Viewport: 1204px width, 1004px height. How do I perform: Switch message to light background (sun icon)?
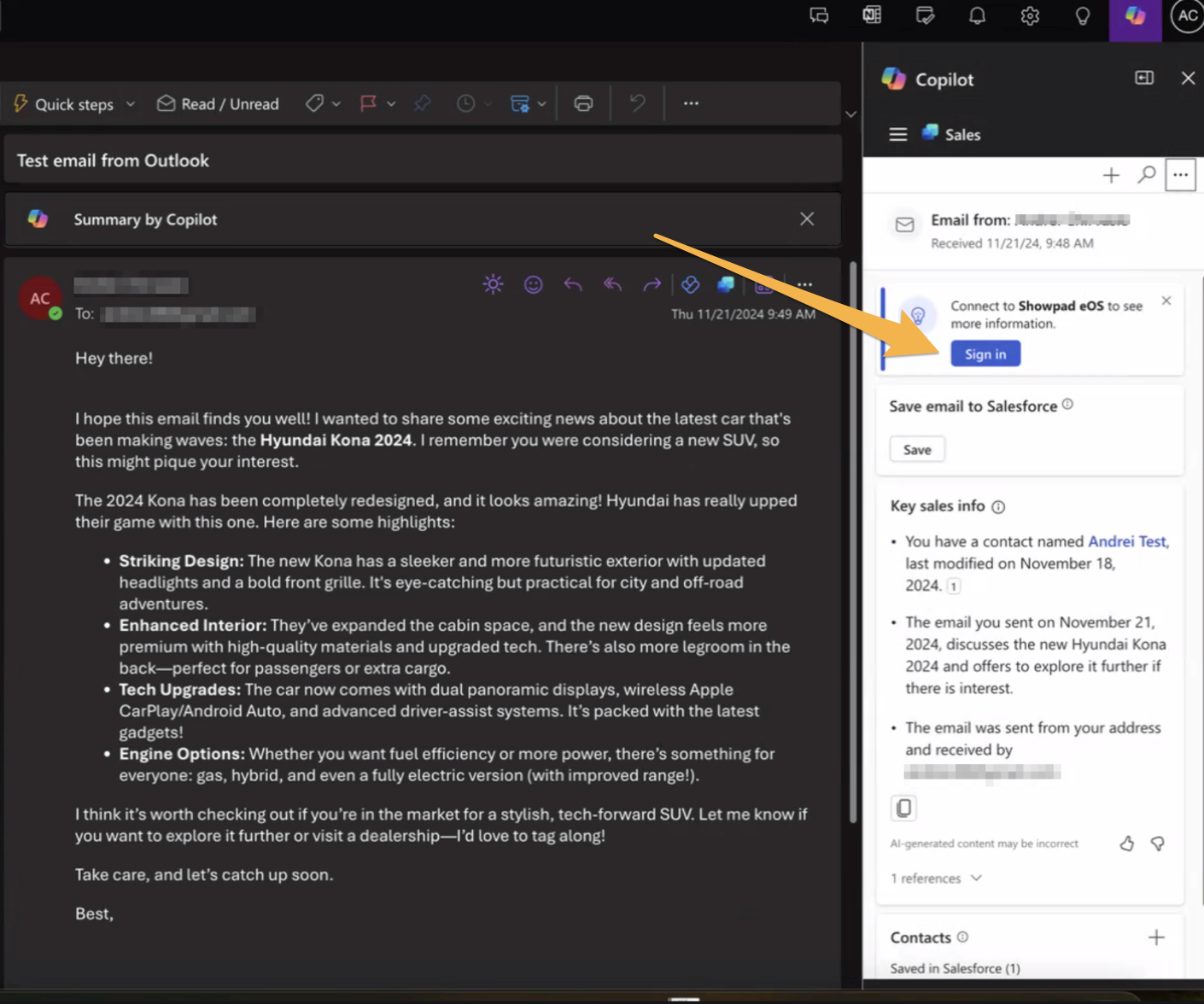click(x=493, y=284)
